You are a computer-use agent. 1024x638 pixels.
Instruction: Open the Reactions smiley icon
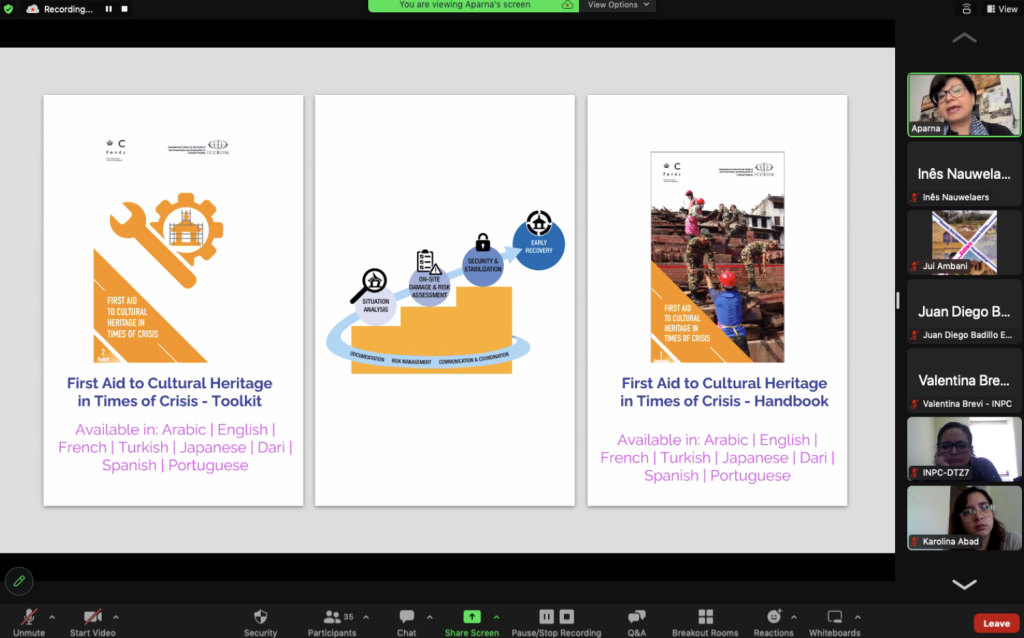(773, 617)
